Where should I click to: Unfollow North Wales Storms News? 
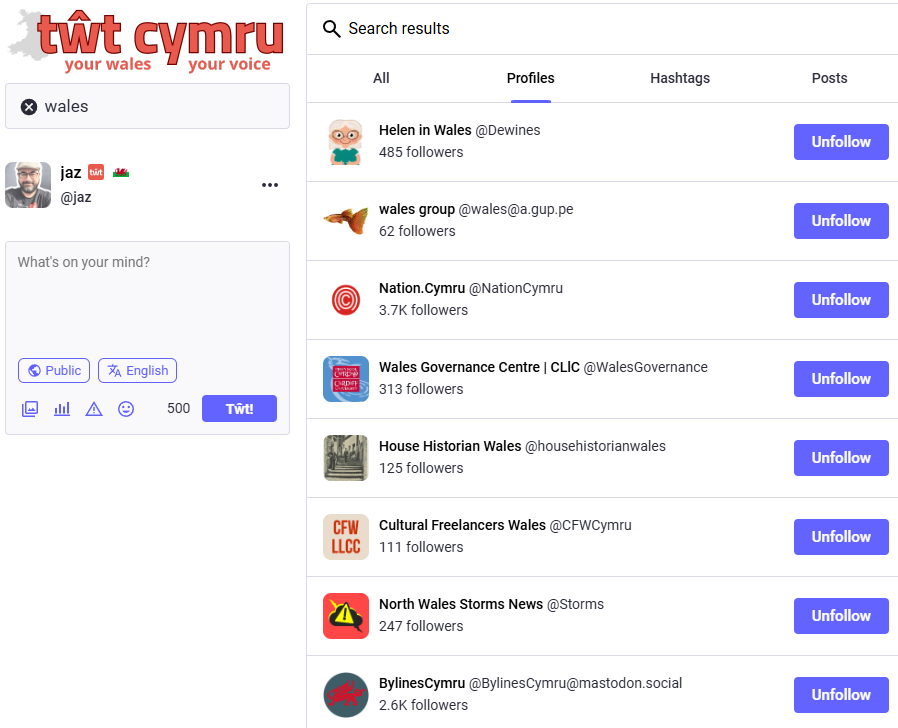840,616
